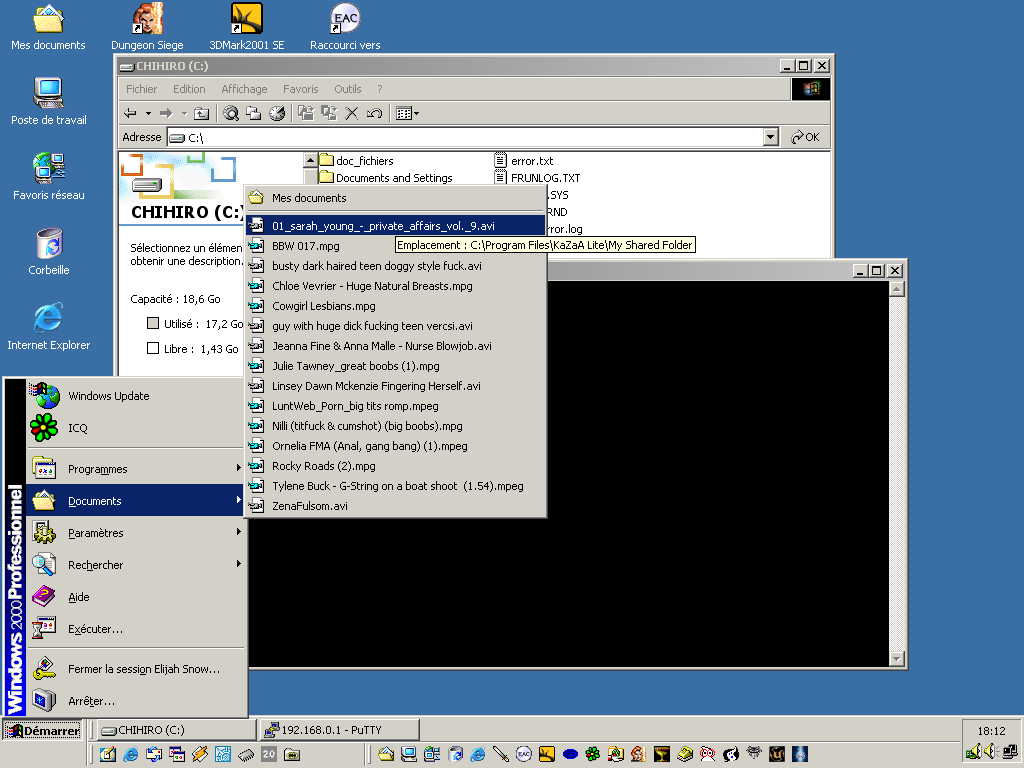Open the Affichage menu

(244, 89)
